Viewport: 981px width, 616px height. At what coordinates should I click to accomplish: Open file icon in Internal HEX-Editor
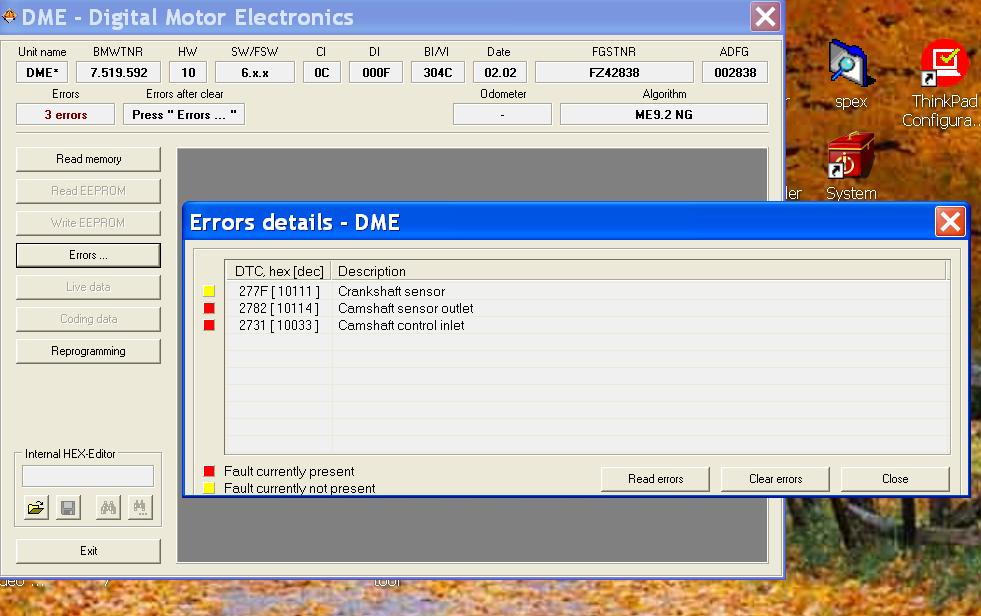point(36,507)
